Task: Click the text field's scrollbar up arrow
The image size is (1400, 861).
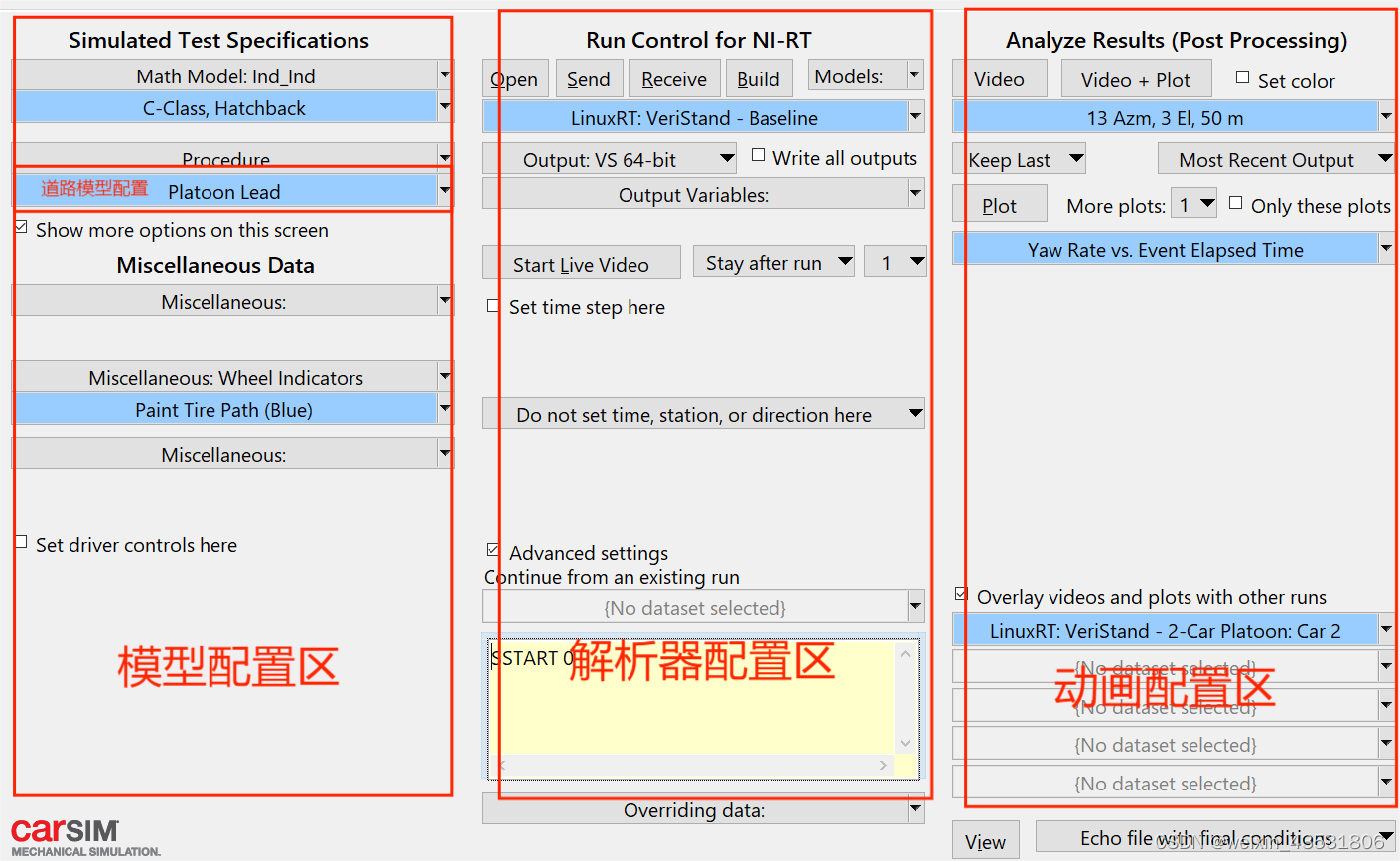Action: [905, 652]
